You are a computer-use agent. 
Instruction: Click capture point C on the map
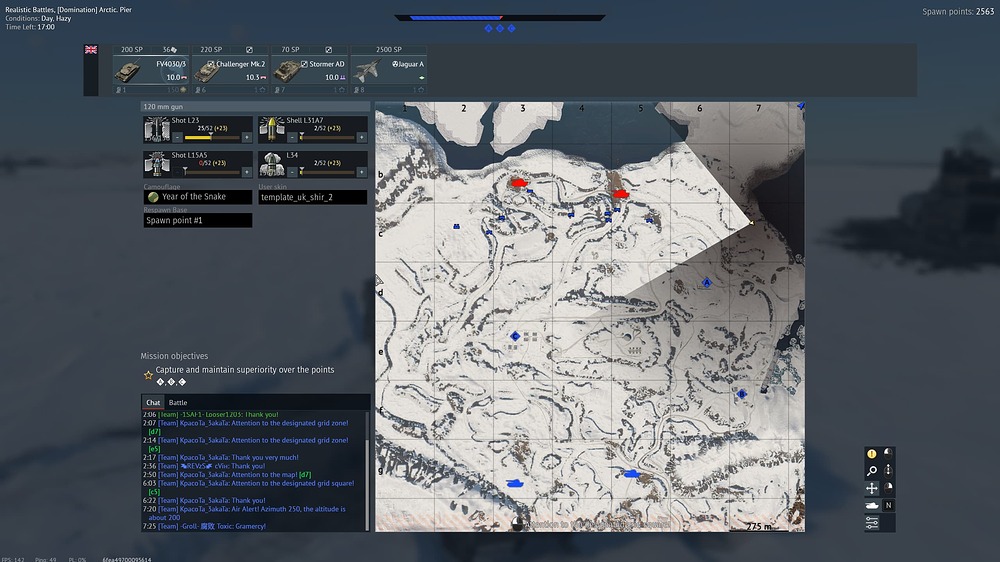pos(515,336)
